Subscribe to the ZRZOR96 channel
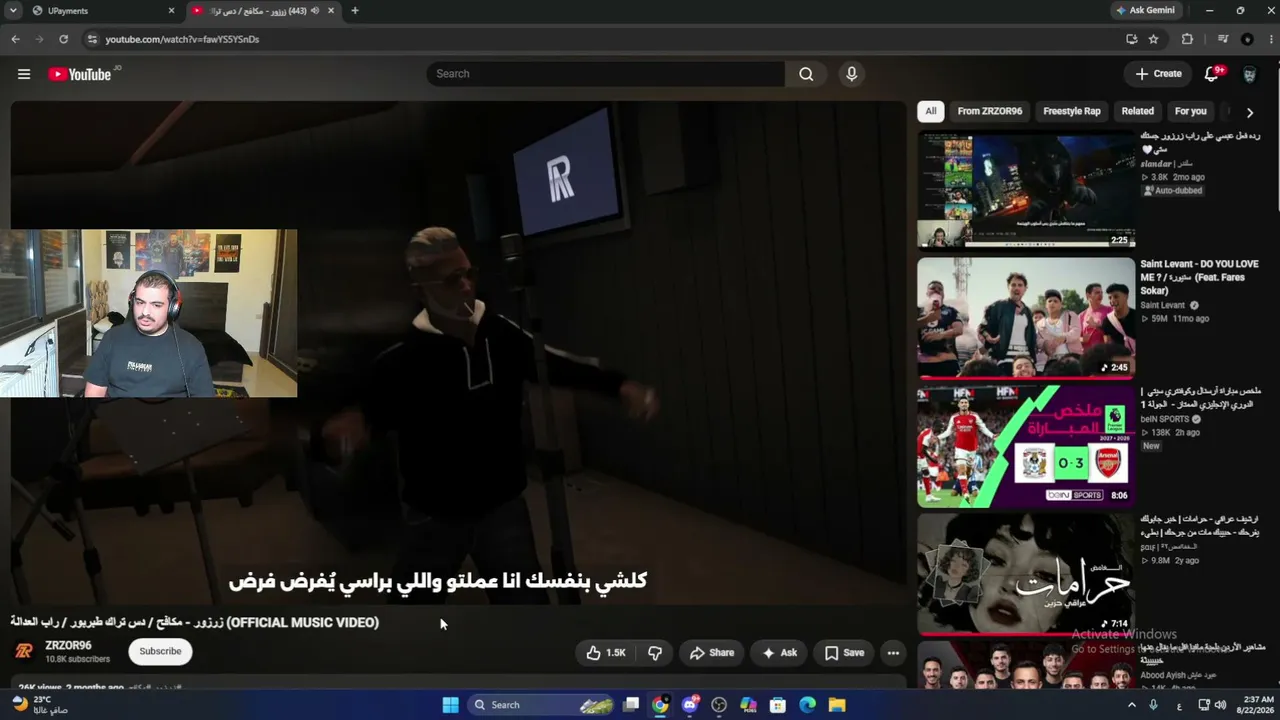Screen dimensions: 1280x720 (x=160, y=651)
